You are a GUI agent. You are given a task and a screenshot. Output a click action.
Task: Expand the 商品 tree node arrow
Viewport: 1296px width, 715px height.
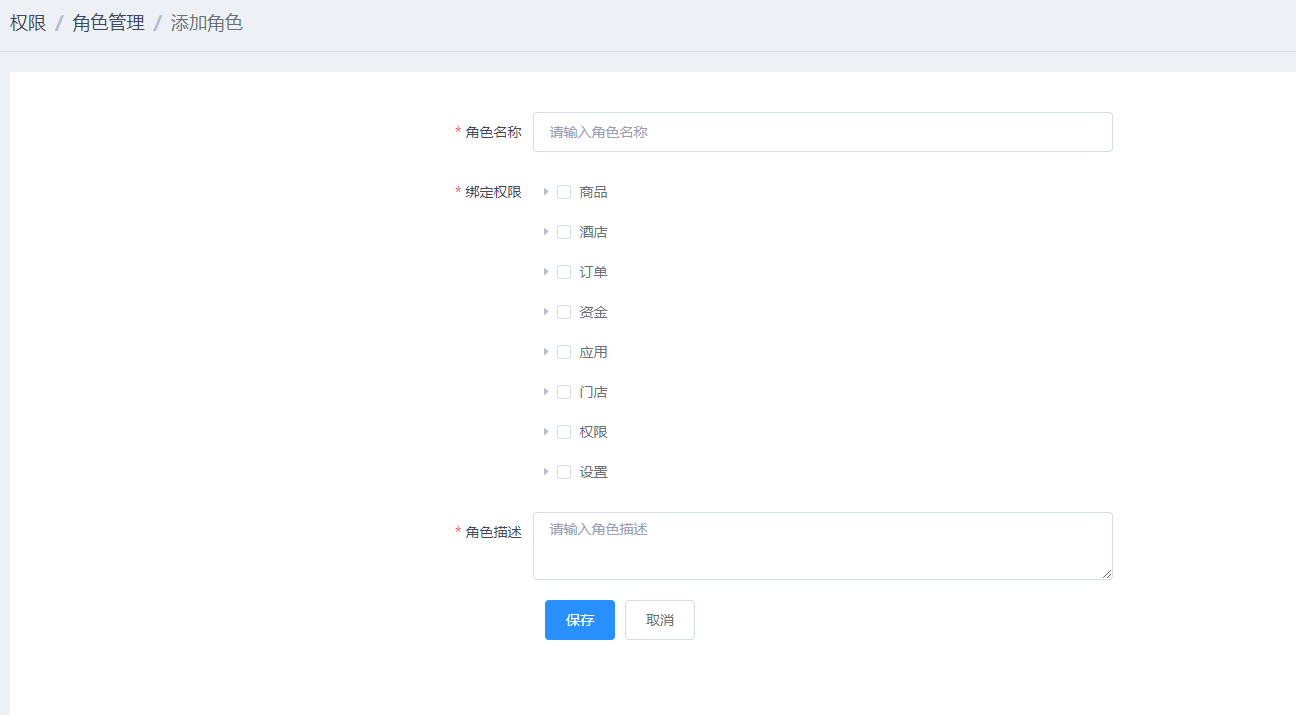tap(546, 192)
